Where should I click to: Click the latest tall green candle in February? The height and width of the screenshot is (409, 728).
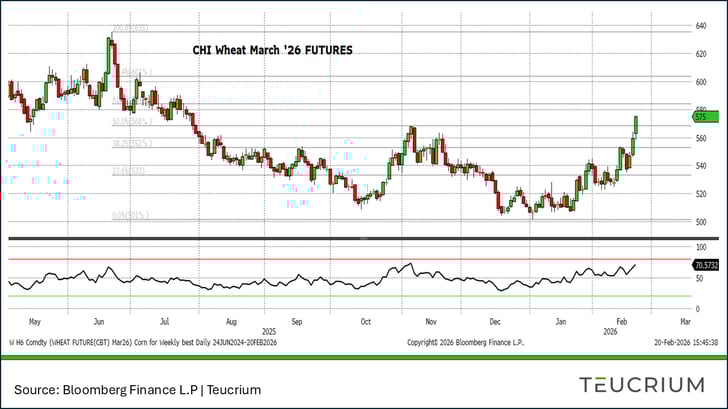coord(636,127)
